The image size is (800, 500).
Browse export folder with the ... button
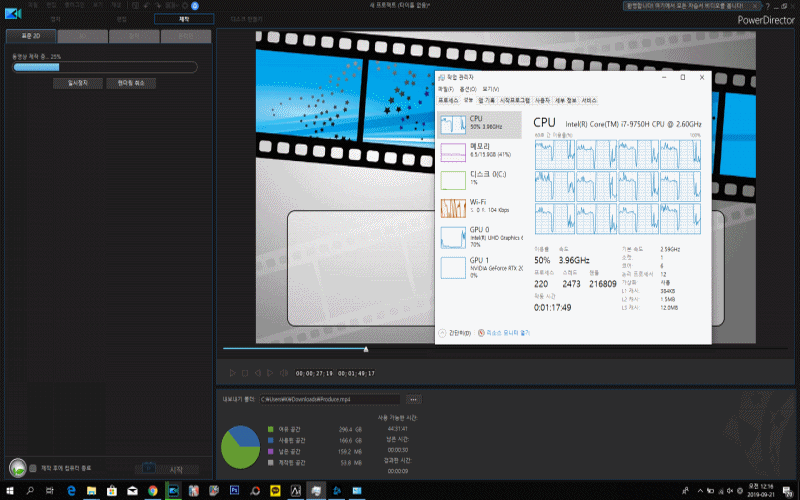tap(414, 399)
